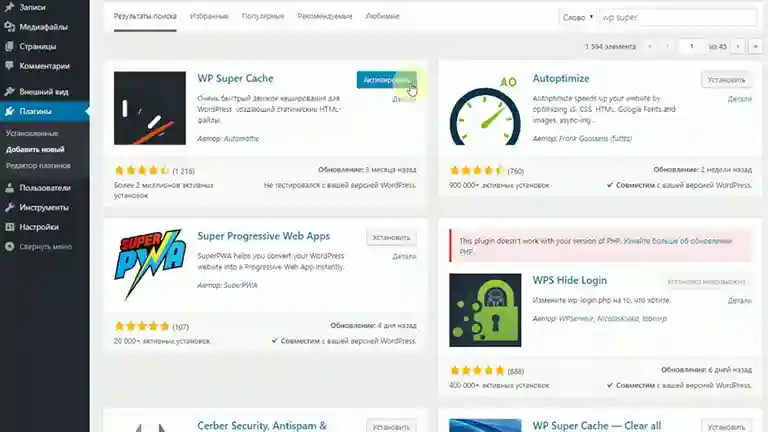The width and height of the screenshot is (768, 432).
Task: Switch to Результаты поиска tab
Action: pyautogui.click(x=145, y=16)
